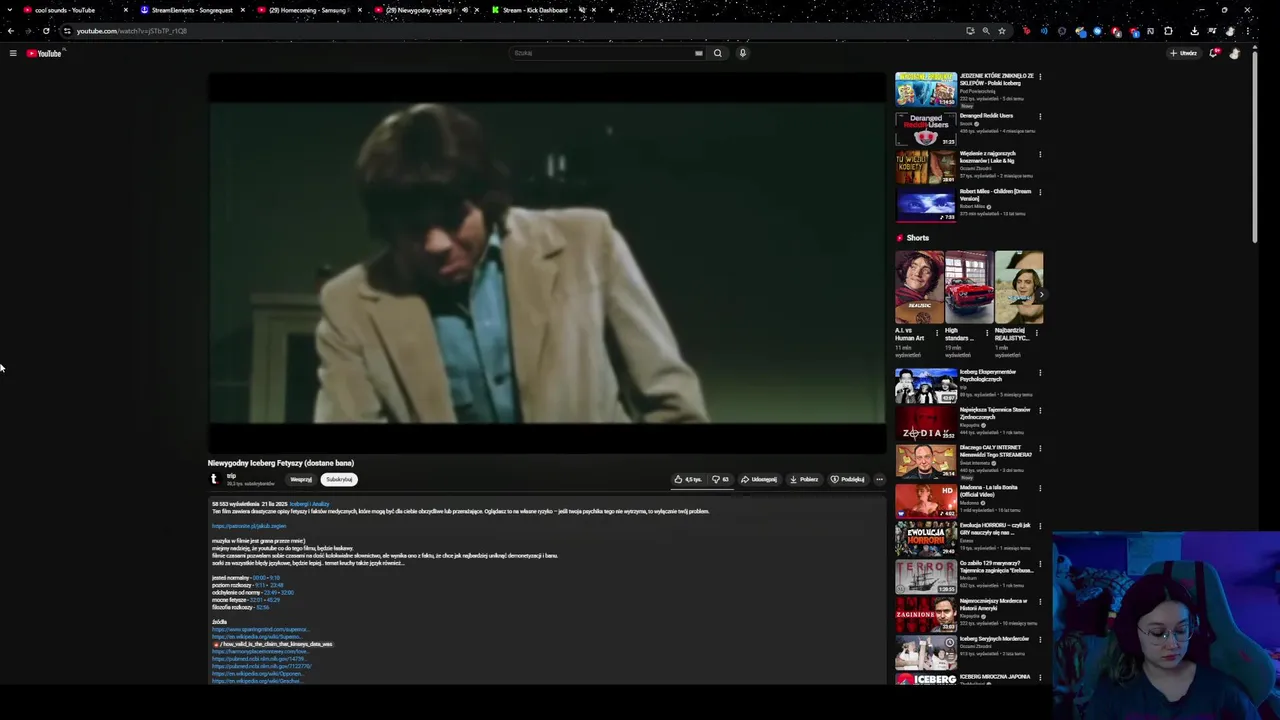
Task: Reload the page with the refresh icon
Action: tap(46, 31)
